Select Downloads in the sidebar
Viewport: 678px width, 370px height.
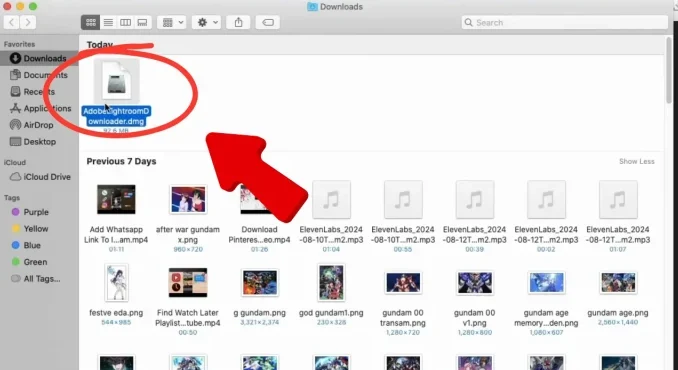[39, 58]
